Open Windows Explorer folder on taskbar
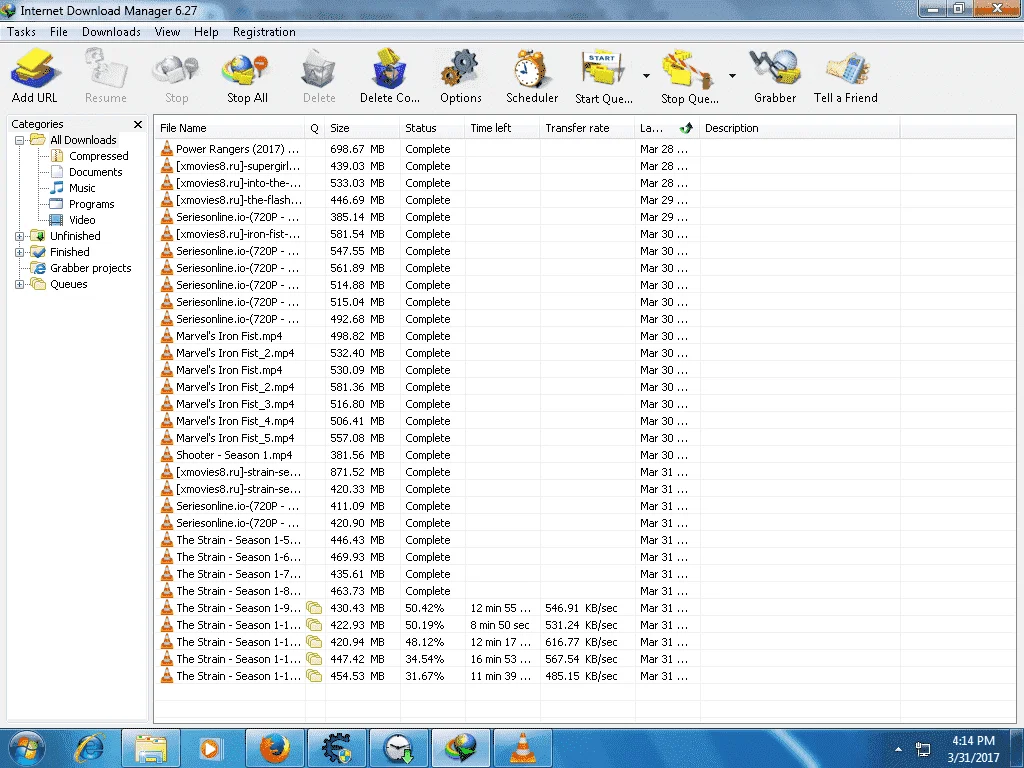1024x768 pixels. [x=151, y=748]
